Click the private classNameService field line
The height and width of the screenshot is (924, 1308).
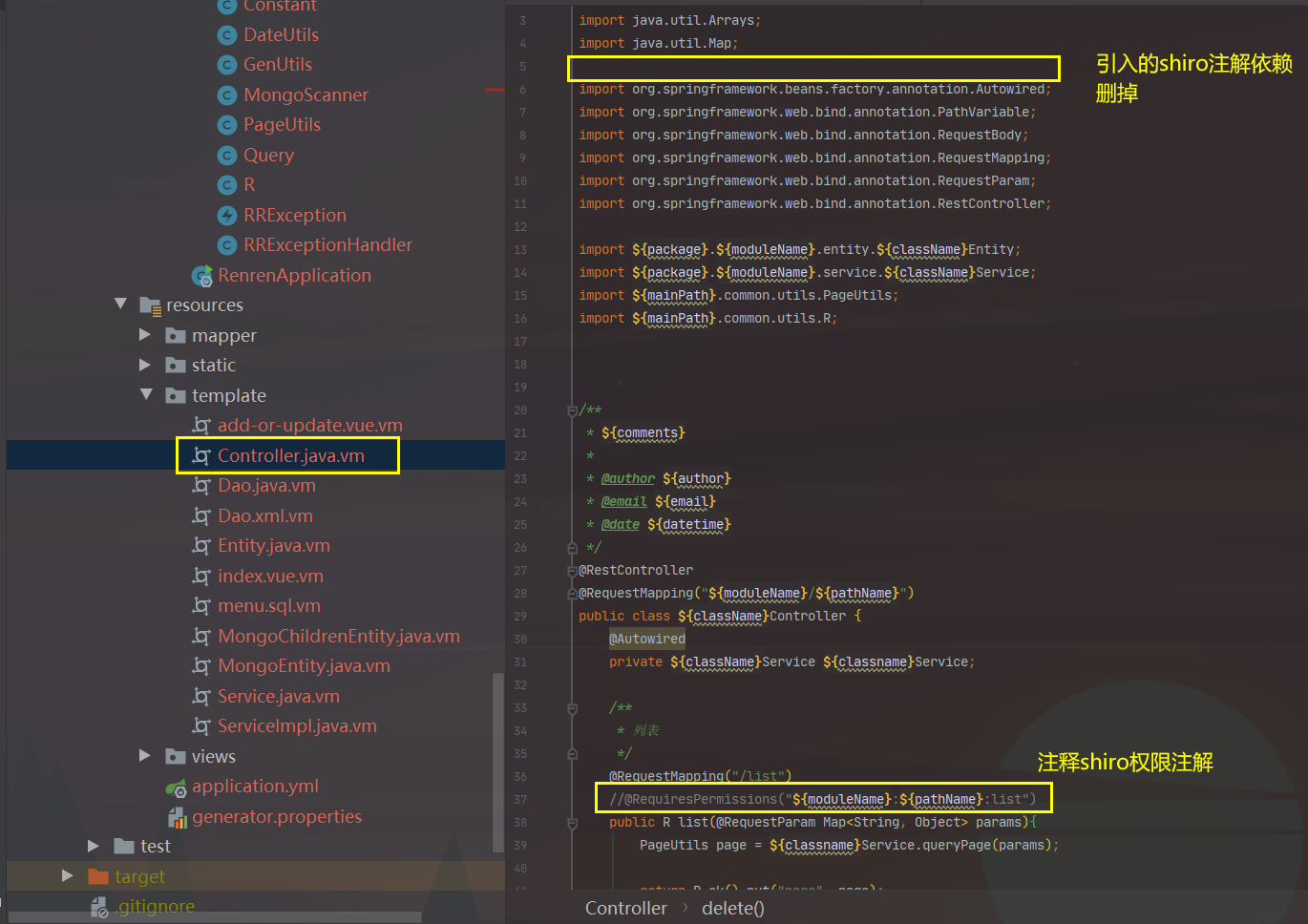point(792,662)
